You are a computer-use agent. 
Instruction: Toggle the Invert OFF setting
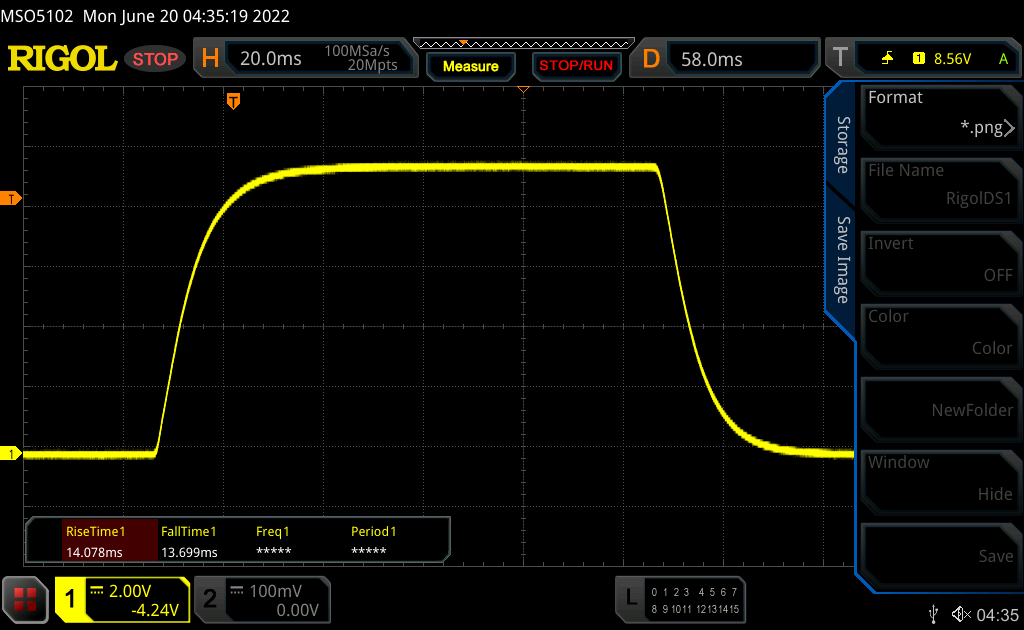click(x=939, y=259)
